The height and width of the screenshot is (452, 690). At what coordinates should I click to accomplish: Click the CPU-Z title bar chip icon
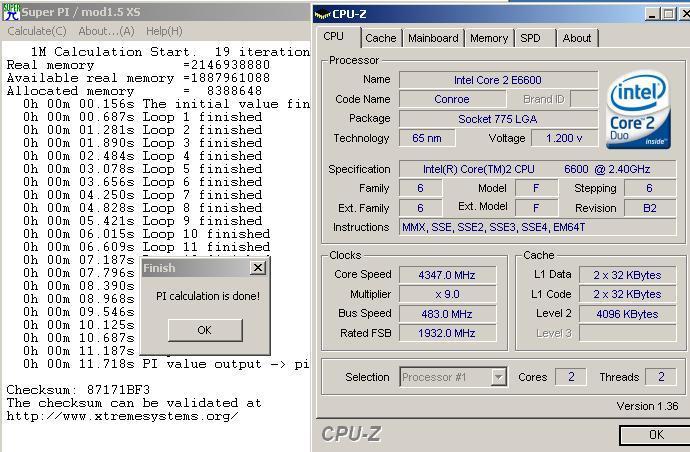coord(322,14)
